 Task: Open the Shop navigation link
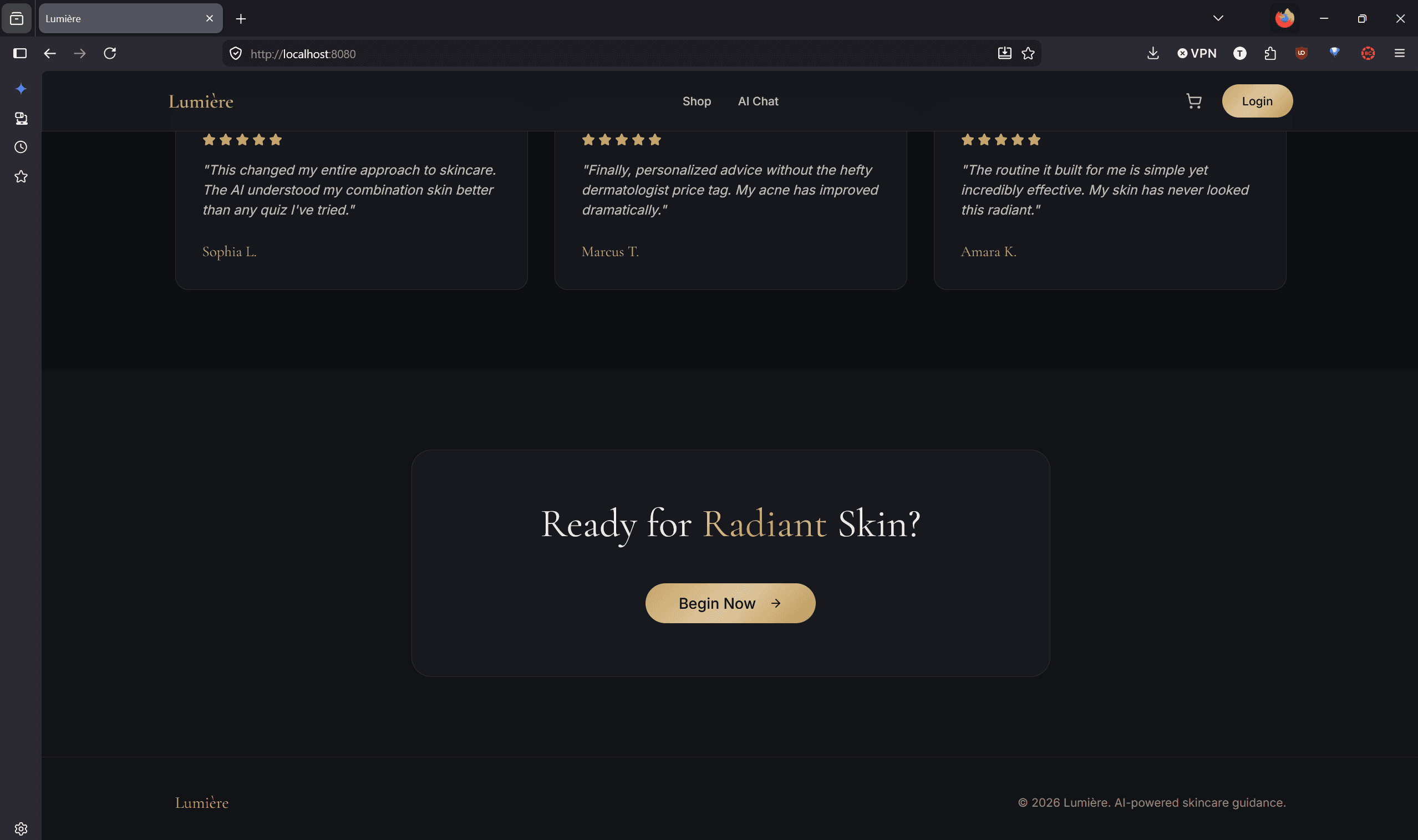coord(697,101)
